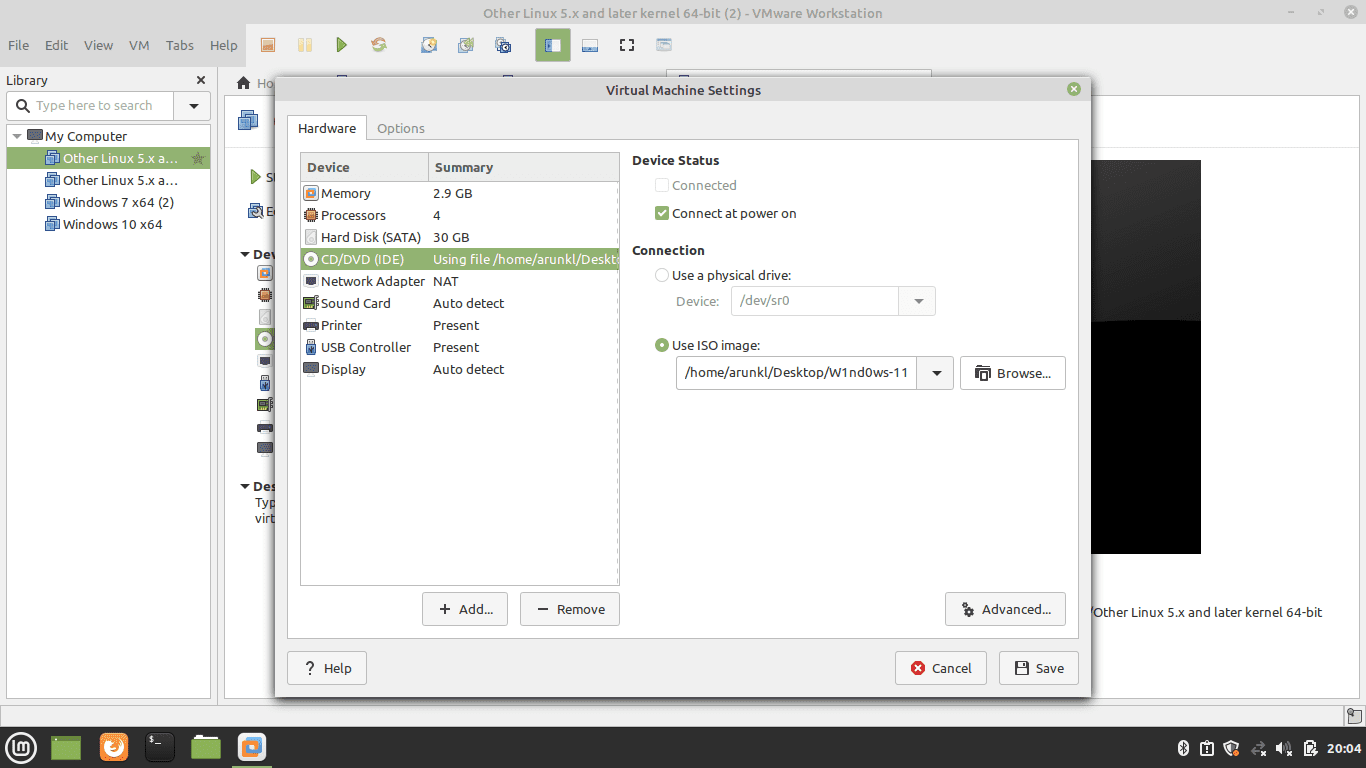Image resolution: width=1366 pixels, height=768 pixels.
Task: Select the Sound Card device icon
Action: pos(311,303)
